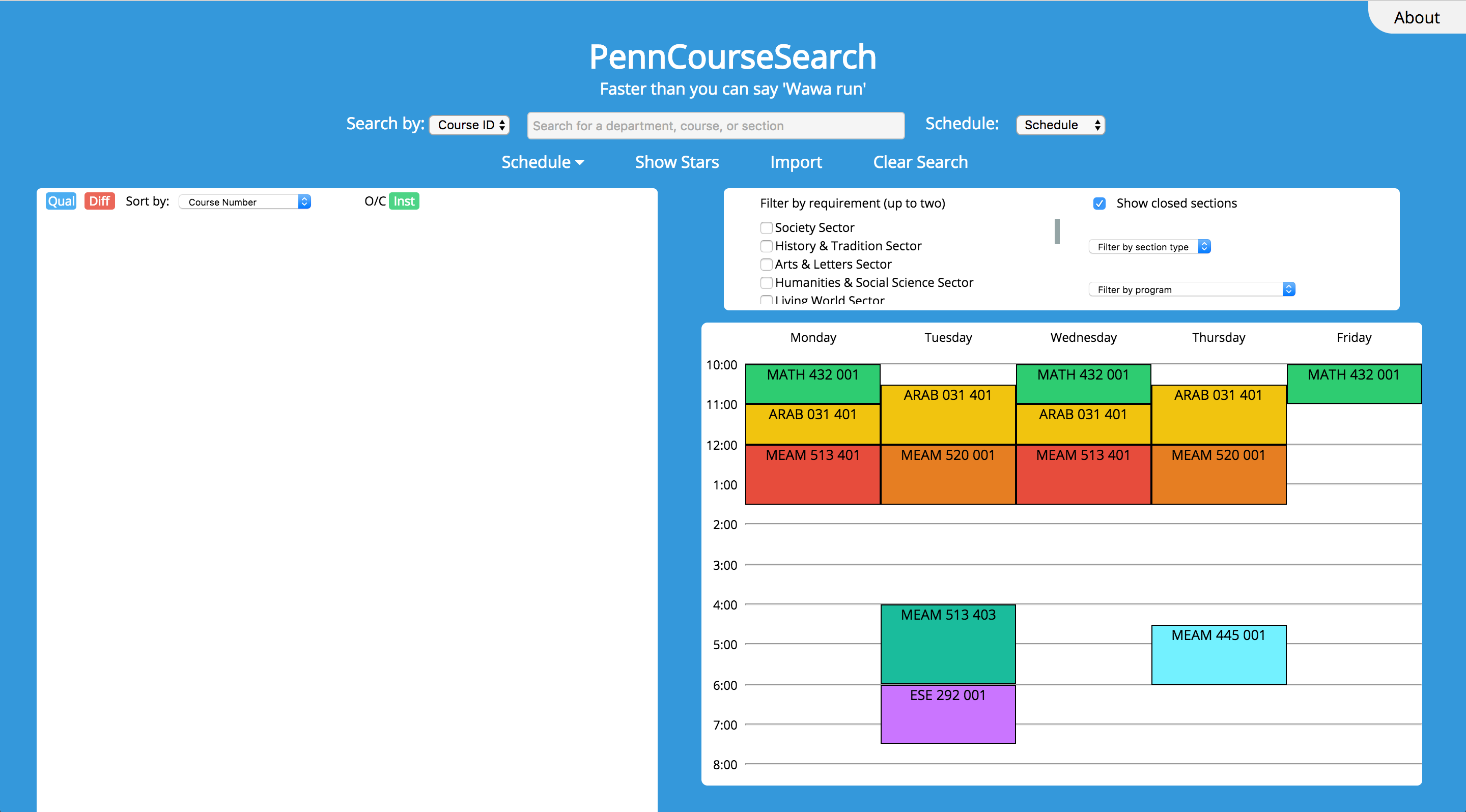Click Tuesday's MEAM 520 001 block
This screenshot has height=812, width=1466.
click(x=947, y=474)
